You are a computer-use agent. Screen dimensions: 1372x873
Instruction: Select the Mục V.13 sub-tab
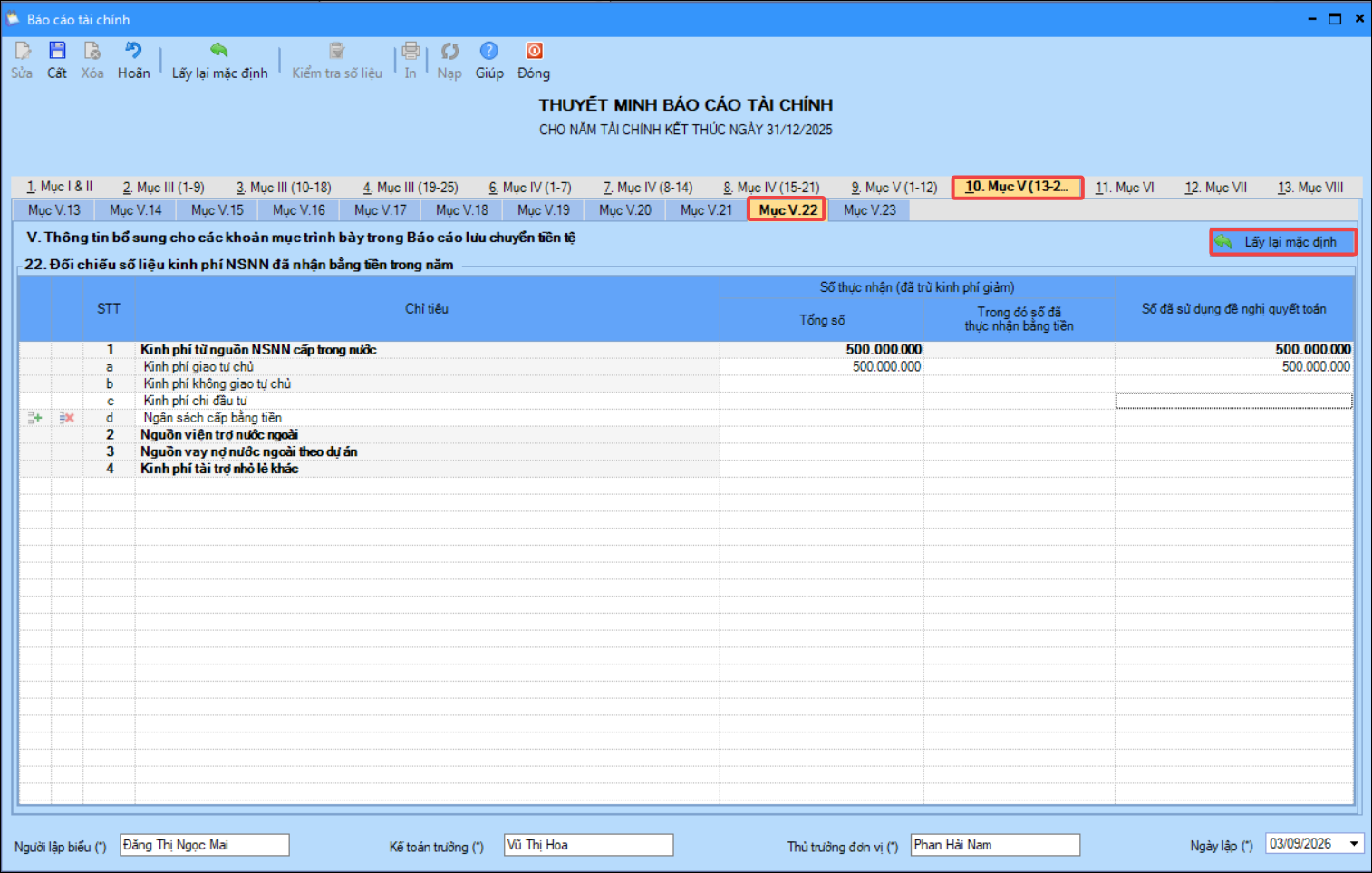pos(54,210)
